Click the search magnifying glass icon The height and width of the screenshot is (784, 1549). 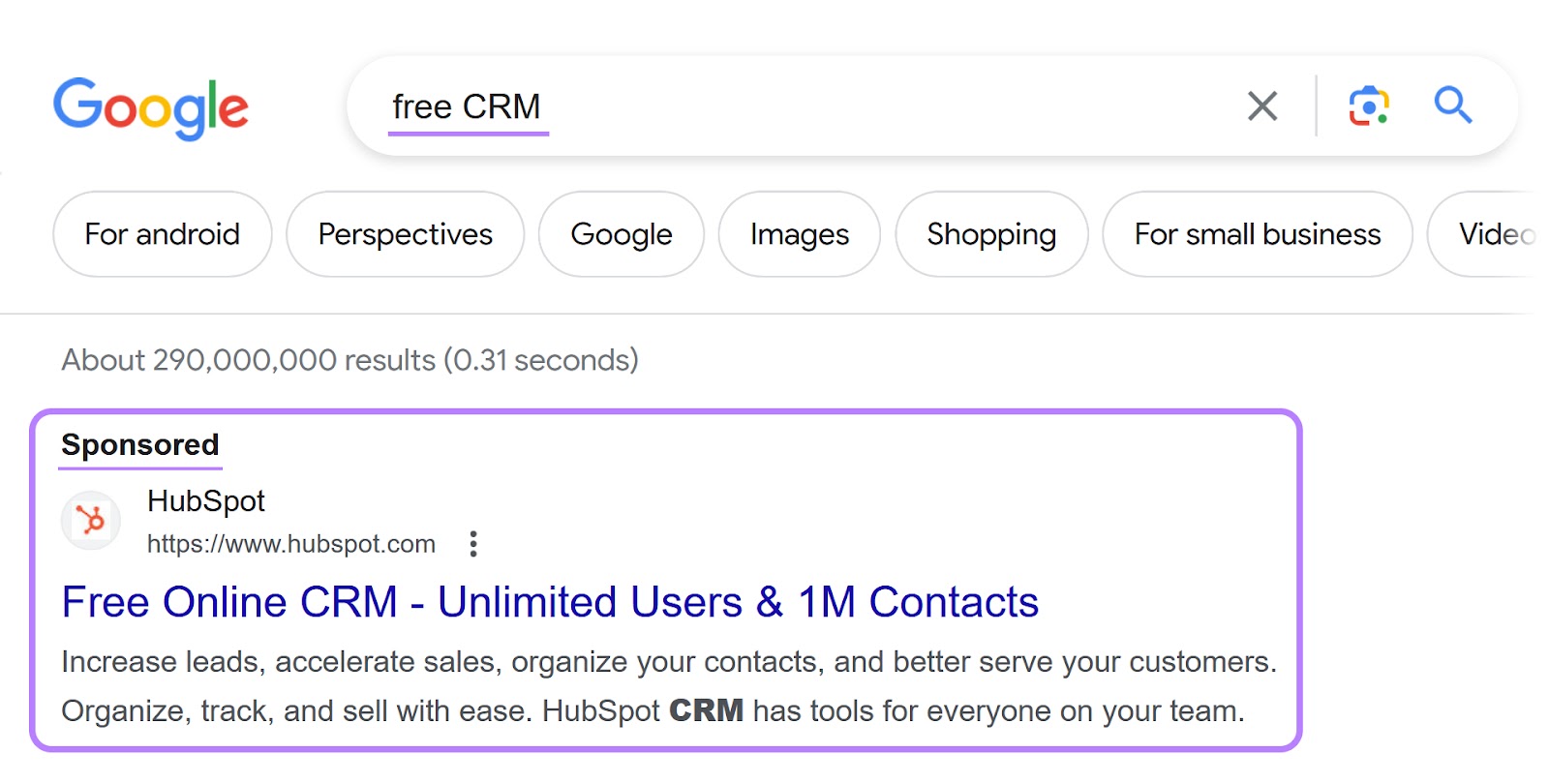coord(1451,106)
